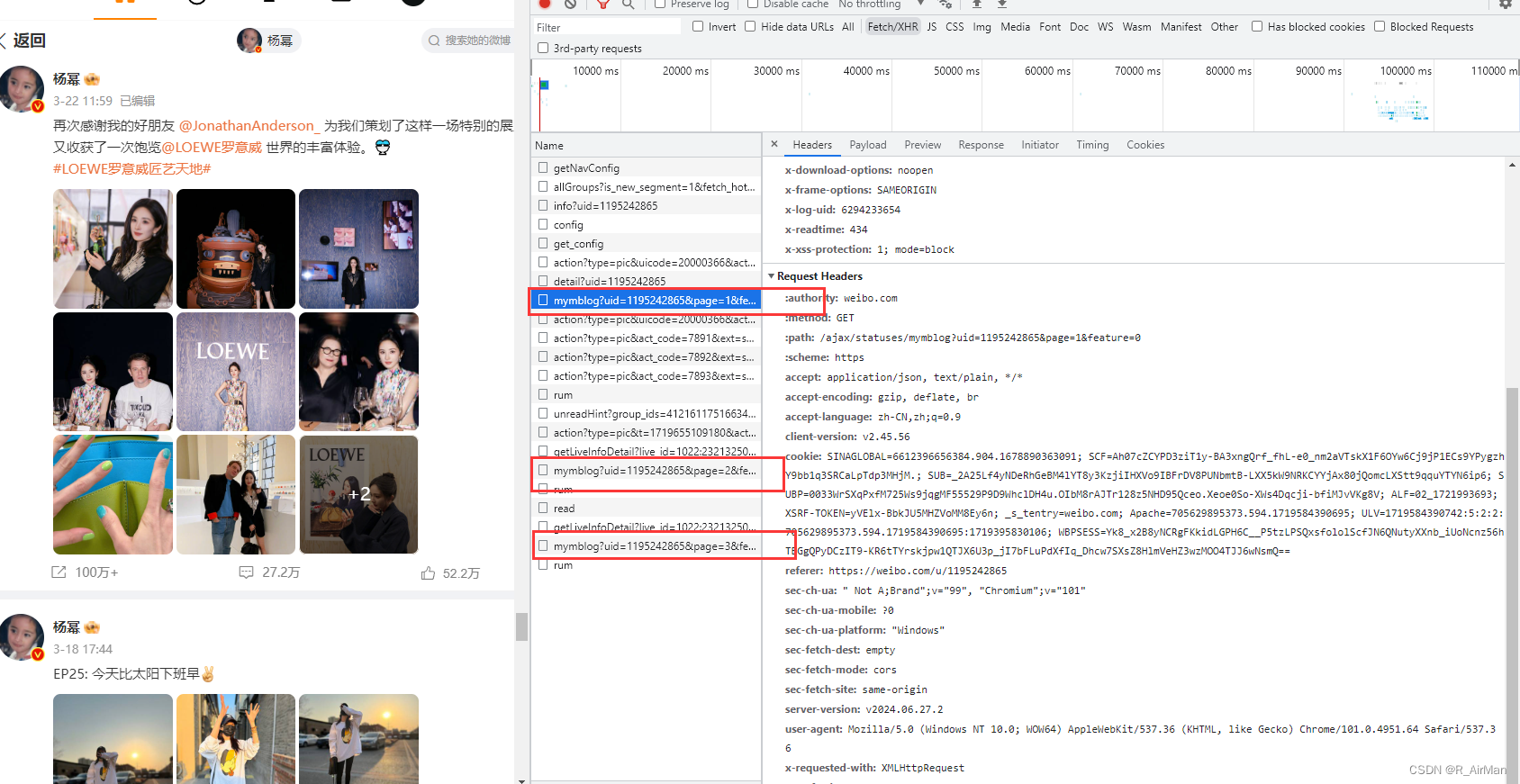
Task: Open the Timing tab
Action: coord(1092,145)
